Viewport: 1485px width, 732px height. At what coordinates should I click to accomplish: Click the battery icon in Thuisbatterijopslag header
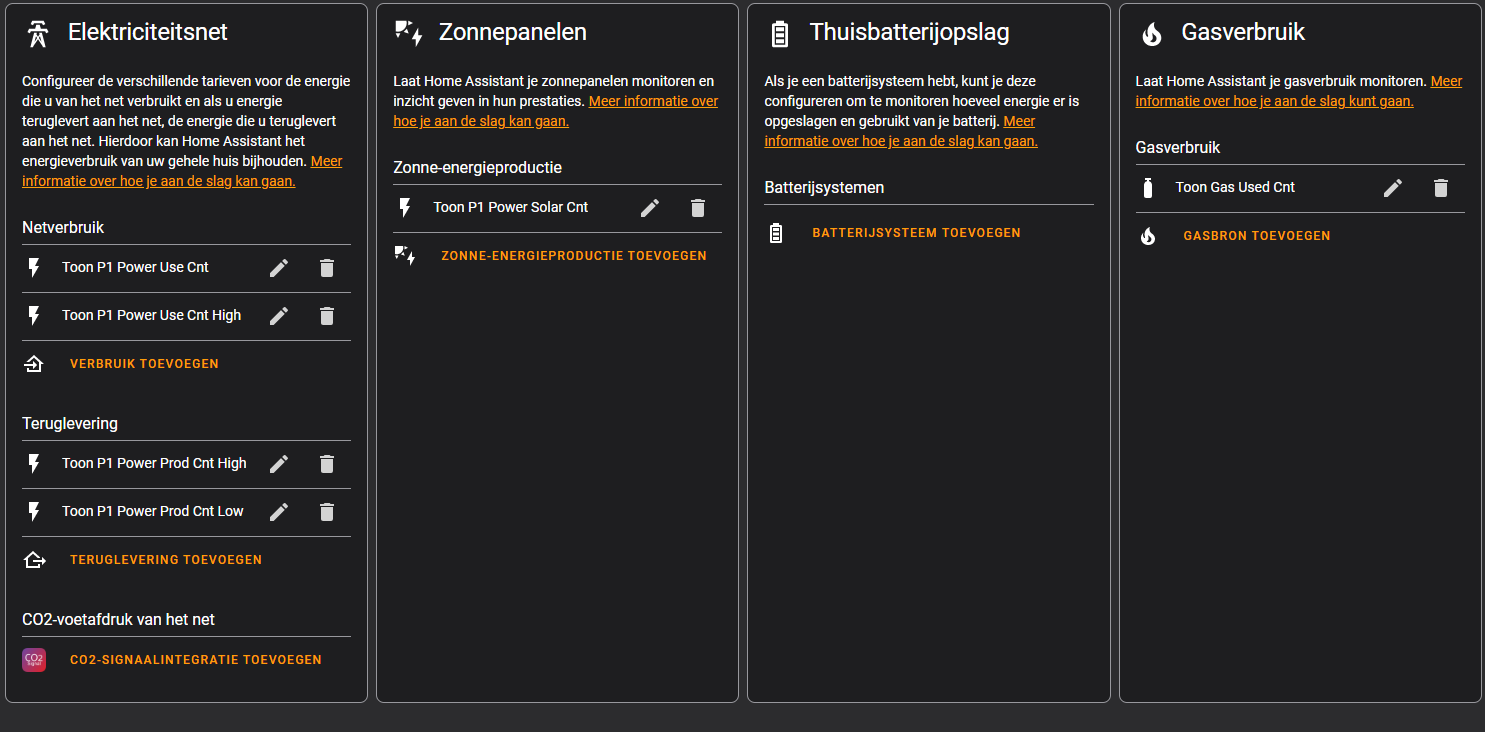777,31
